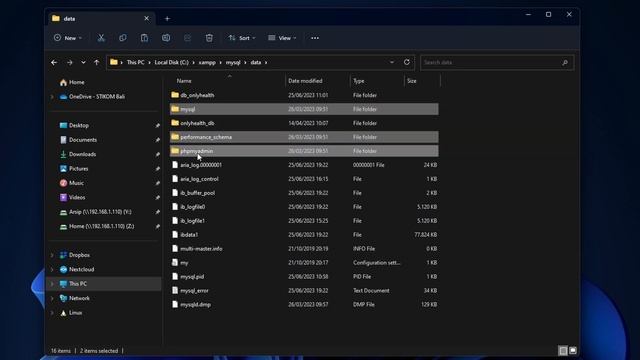This screenshot has height=360, width=640.
Task: Select the mysql_error text document
Action: click(x=304, y=290)
